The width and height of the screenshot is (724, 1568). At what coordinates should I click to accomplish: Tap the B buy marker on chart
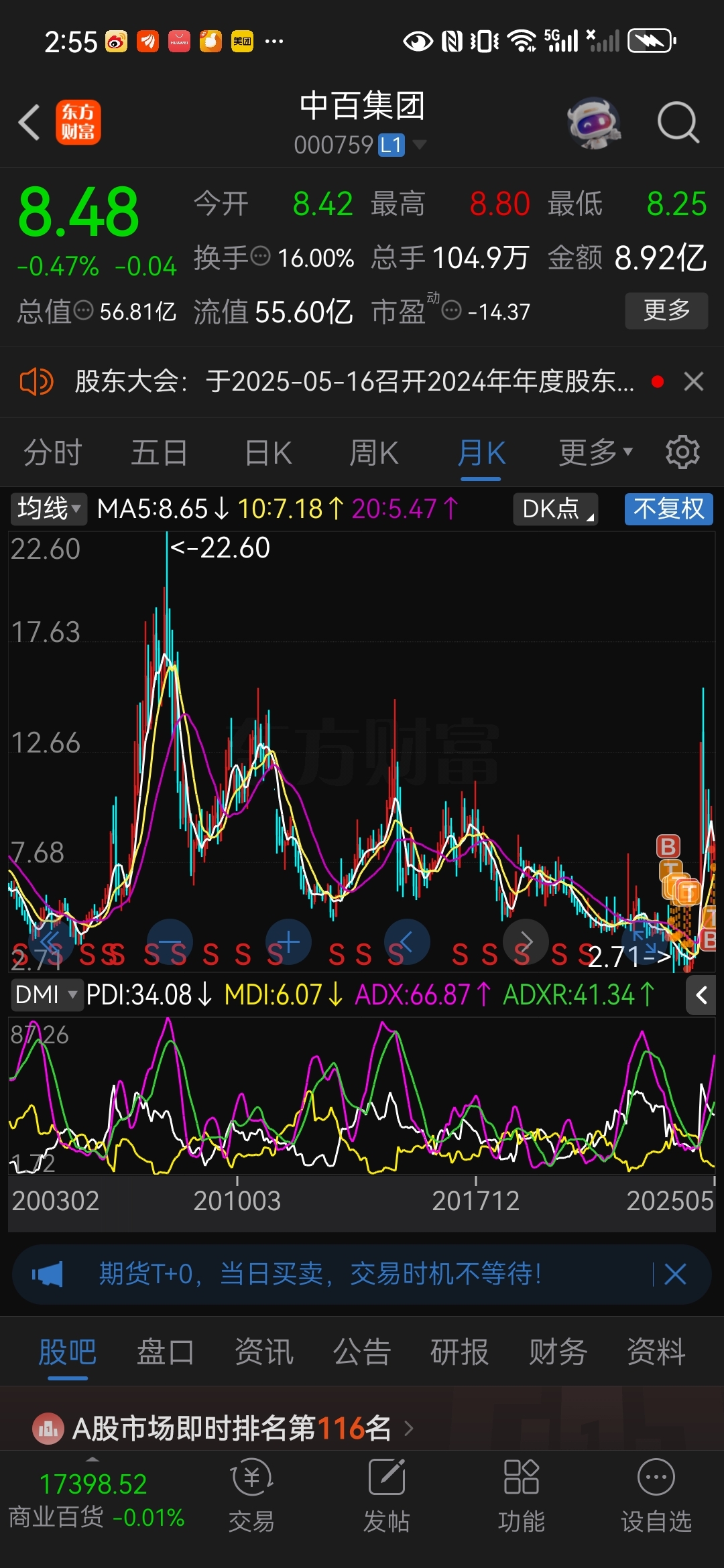[x=668, y=846]
